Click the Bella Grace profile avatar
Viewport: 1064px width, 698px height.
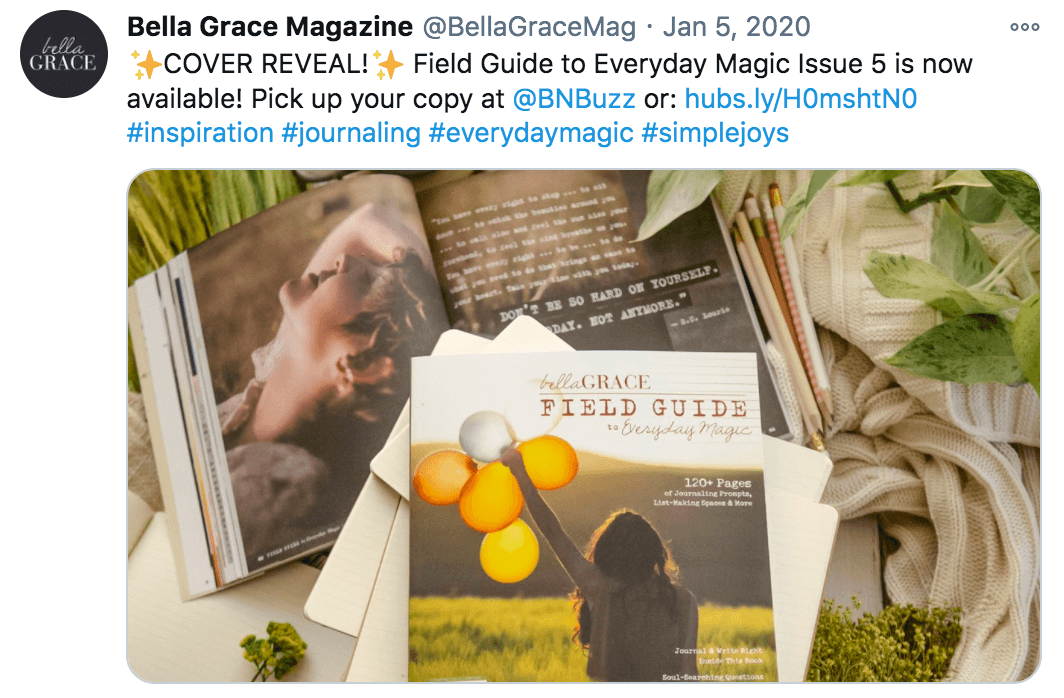click(64, 54)
